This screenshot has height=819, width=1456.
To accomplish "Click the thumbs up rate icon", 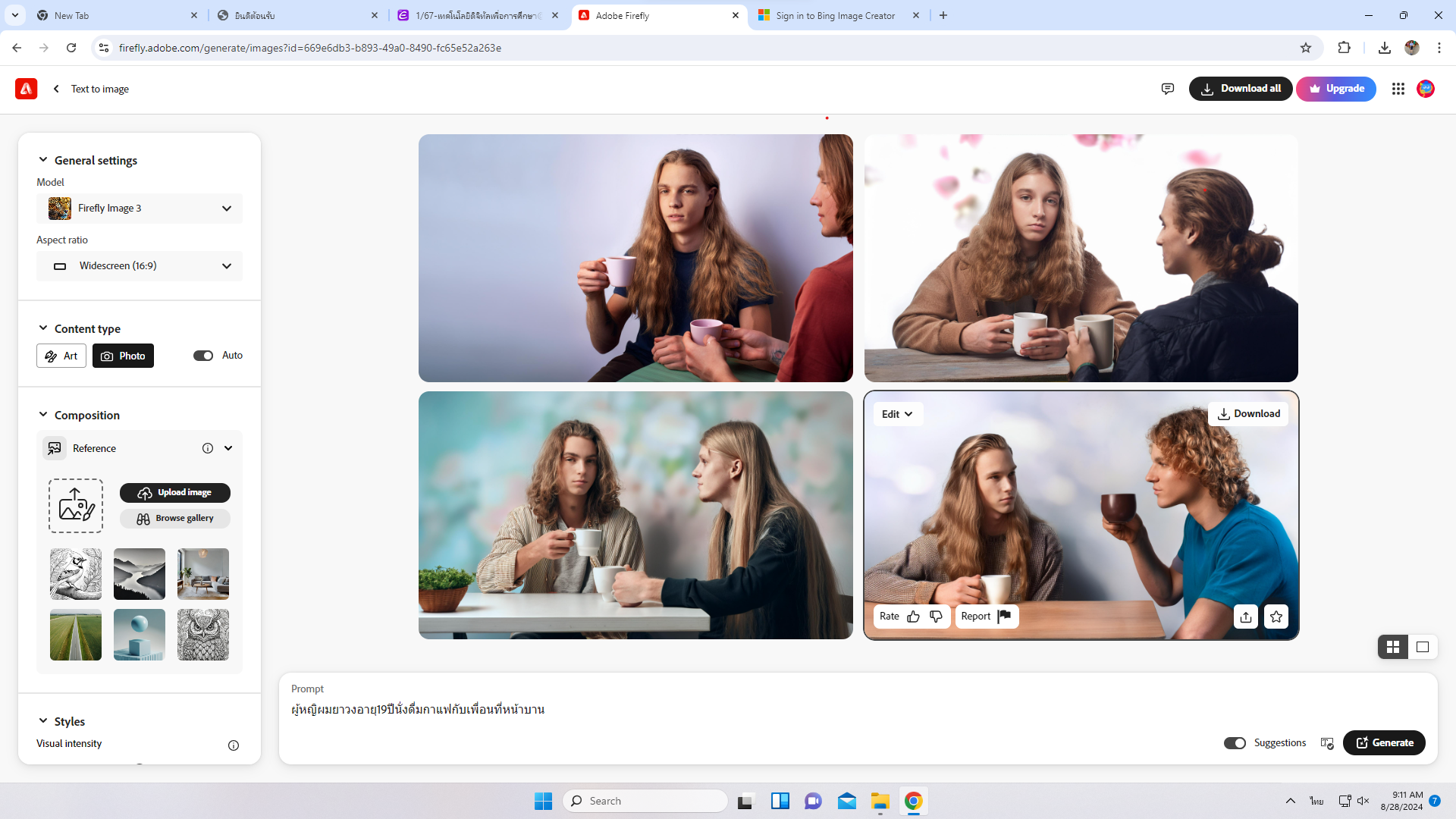I will [x=913, y=617].
